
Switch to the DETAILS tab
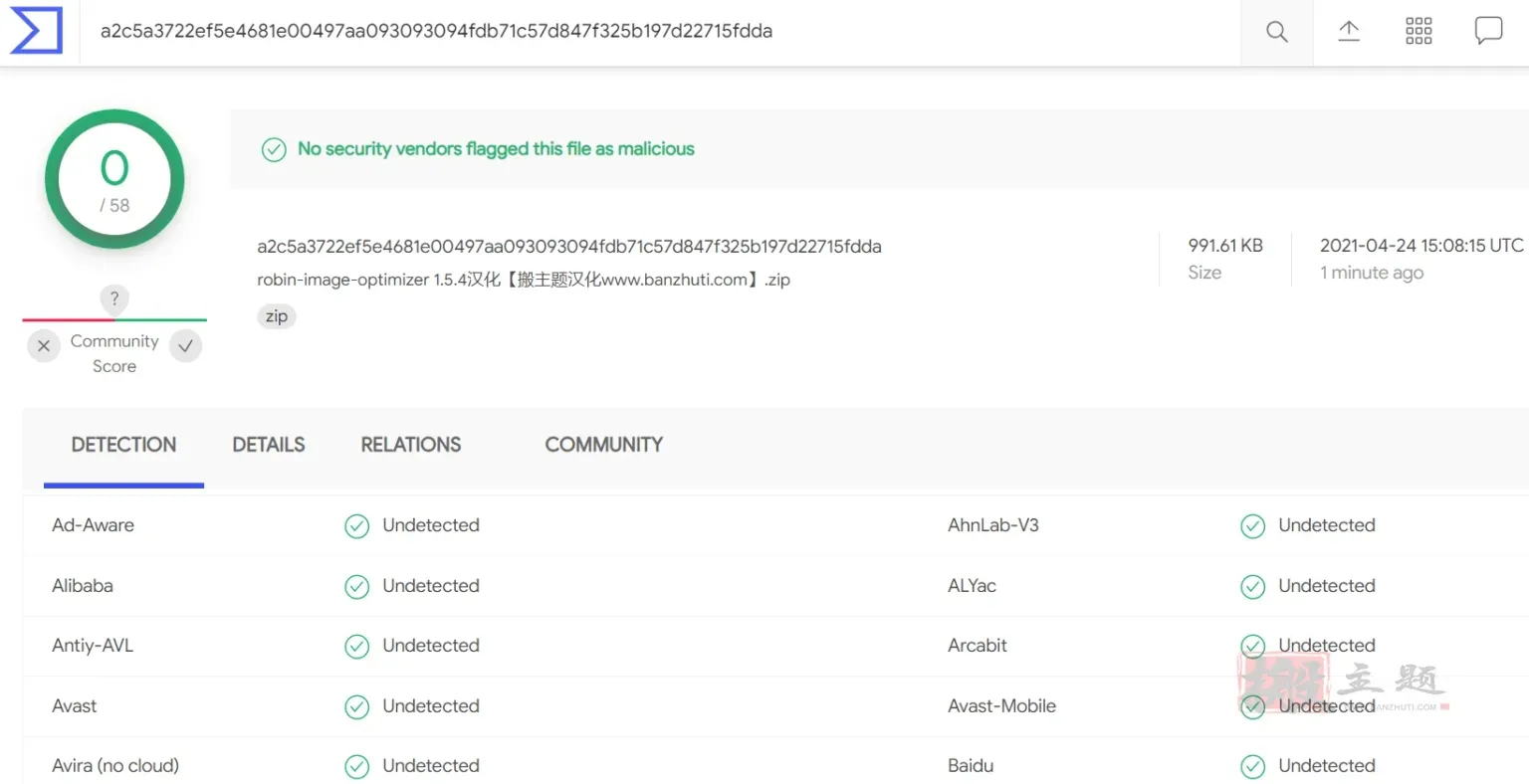coord(269,445)
